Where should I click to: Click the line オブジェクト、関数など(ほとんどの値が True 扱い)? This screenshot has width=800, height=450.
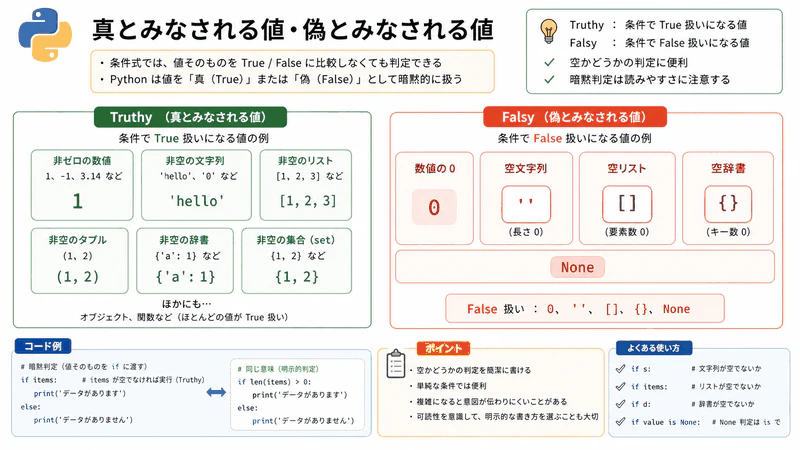pyautogui.click(x=184, y=317)
